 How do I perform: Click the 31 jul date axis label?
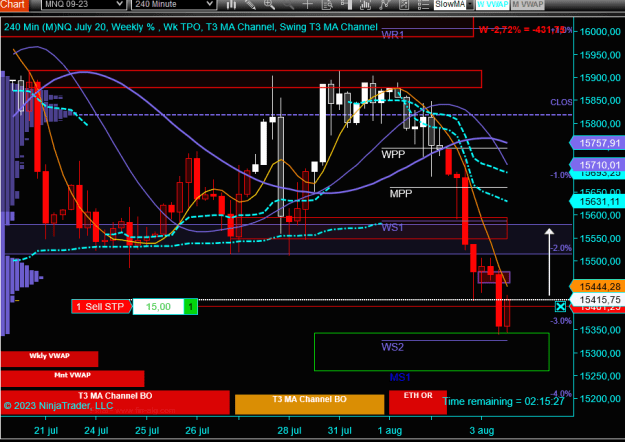(340, 430)
